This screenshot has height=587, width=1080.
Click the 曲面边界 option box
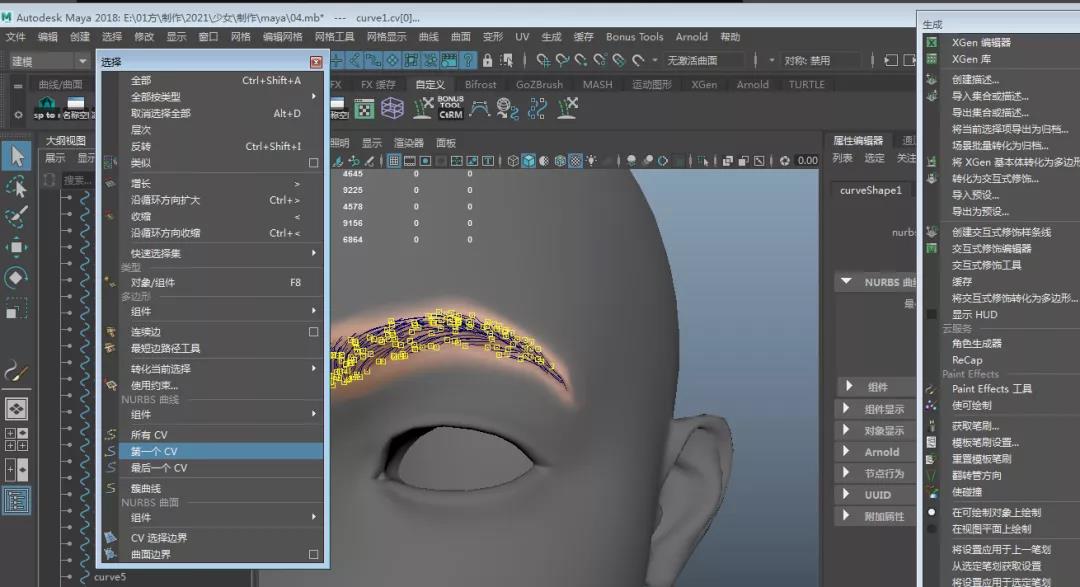coord(313,555)
